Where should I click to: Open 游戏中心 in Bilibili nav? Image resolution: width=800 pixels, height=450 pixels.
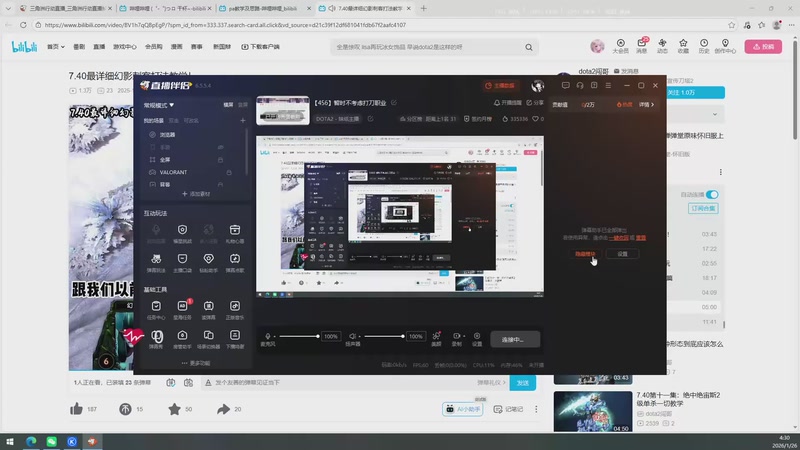pyautogui.click(x=124, y=46)
